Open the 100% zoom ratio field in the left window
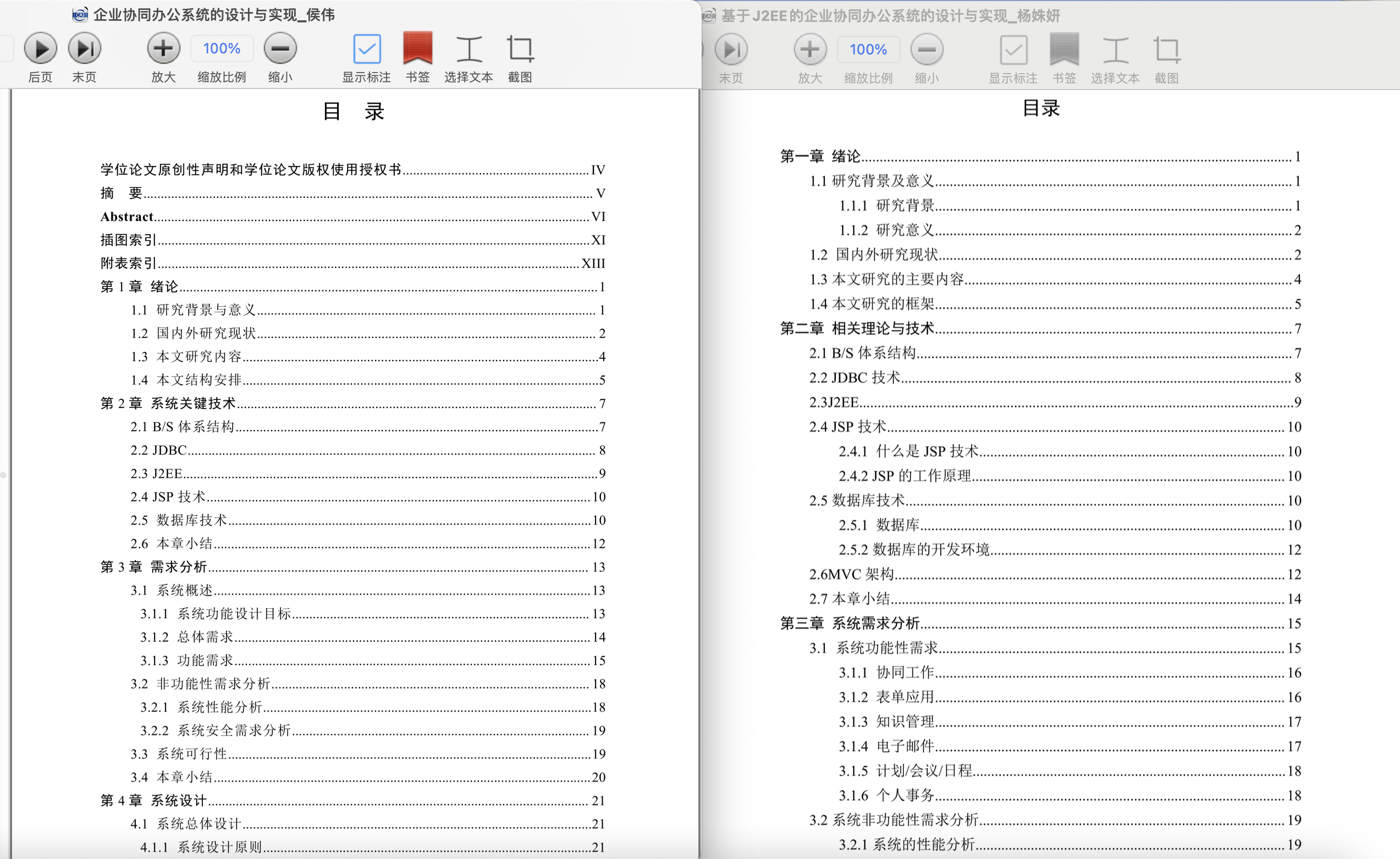The width and height of the screenshot is (1400, 859). coord(222,49)
